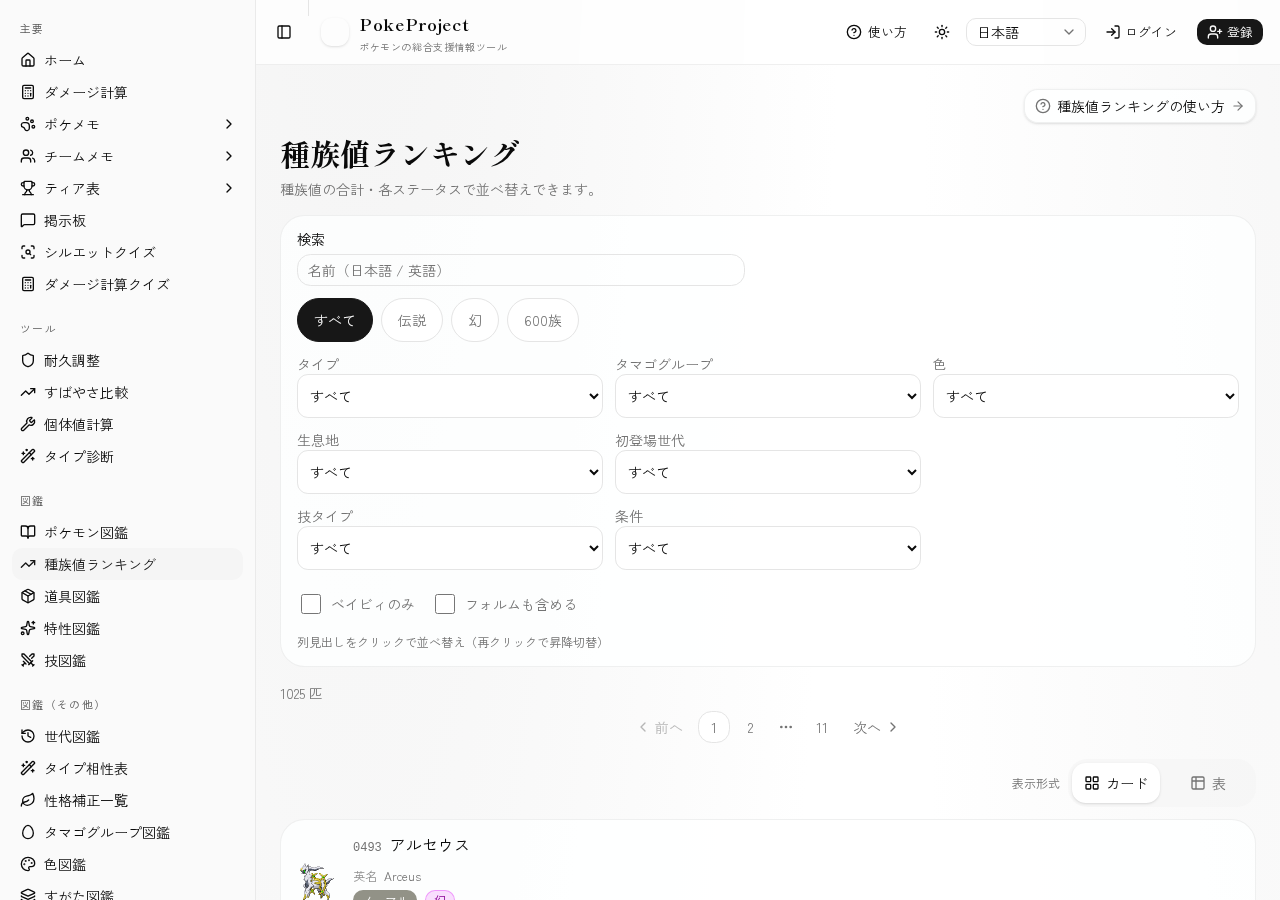The image size is (1280, 900).
Task: Open the 条件 dropdown
Action: (768, 548)
